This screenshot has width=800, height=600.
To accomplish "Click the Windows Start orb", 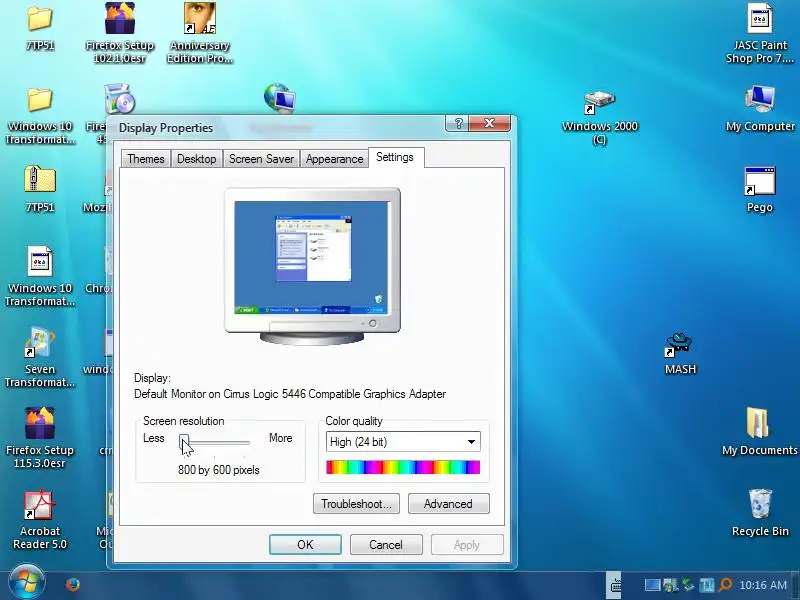I will (x=27, y=582).
